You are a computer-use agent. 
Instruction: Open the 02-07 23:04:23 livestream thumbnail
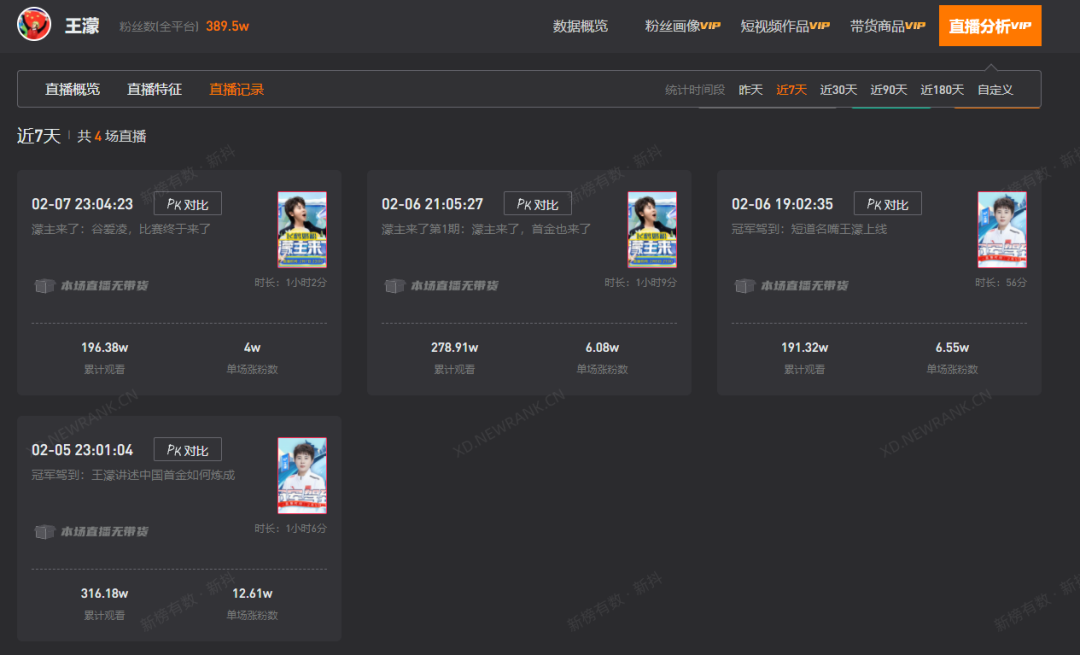point(302,229)
